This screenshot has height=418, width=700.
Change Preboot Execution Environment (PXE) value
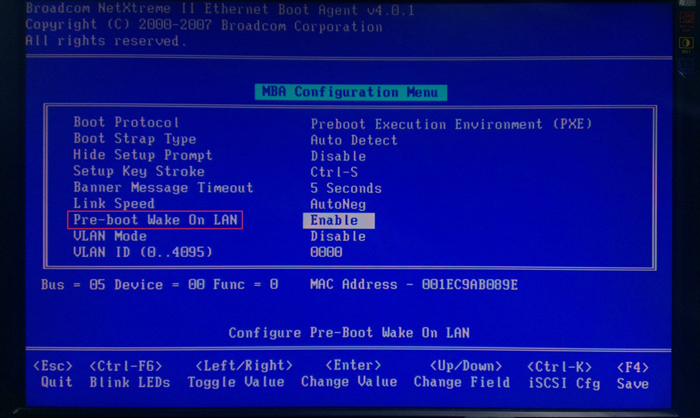click(451, 124)
